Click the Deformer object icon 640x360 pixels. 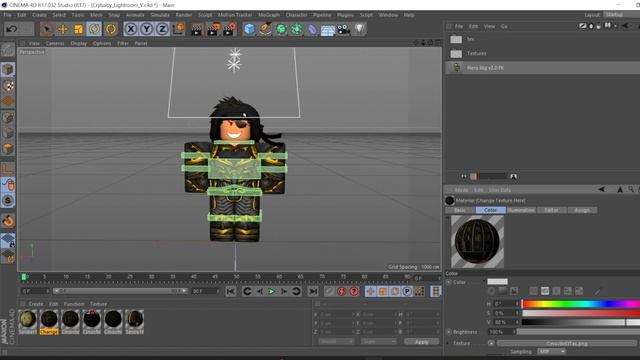coord(312,29)
